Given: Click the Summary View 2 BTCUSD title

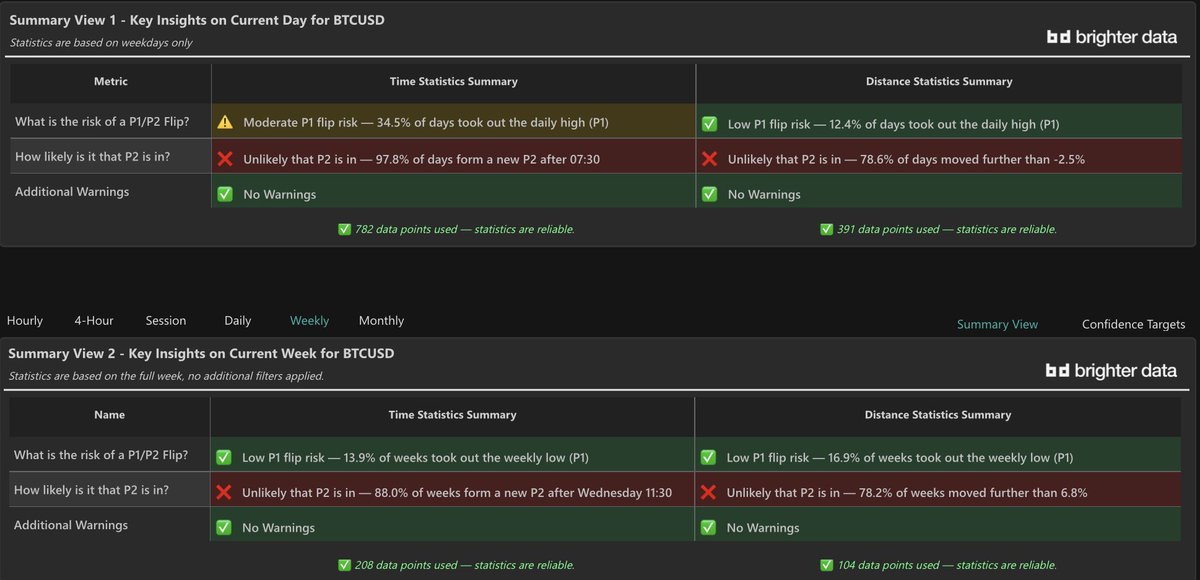Looking at the screenshot, I should tap(202, 354).
